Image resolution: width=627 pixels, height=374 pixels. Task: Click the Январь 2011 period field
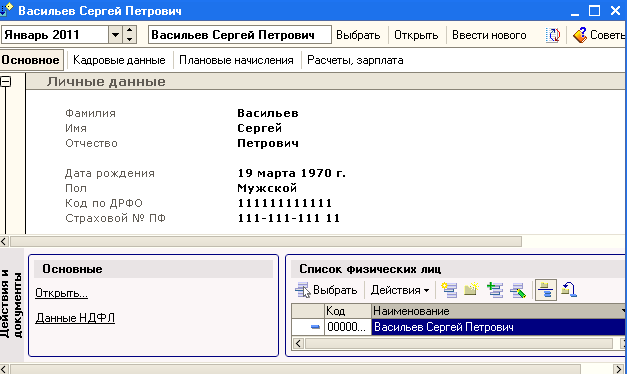55,35
